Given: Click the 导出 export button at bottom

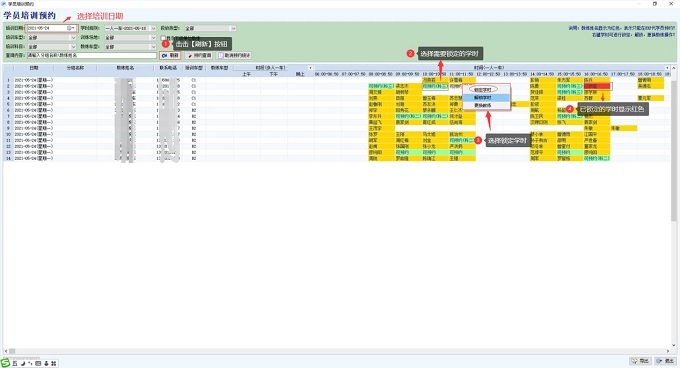Looking at the screenshot, I should 641,361.
